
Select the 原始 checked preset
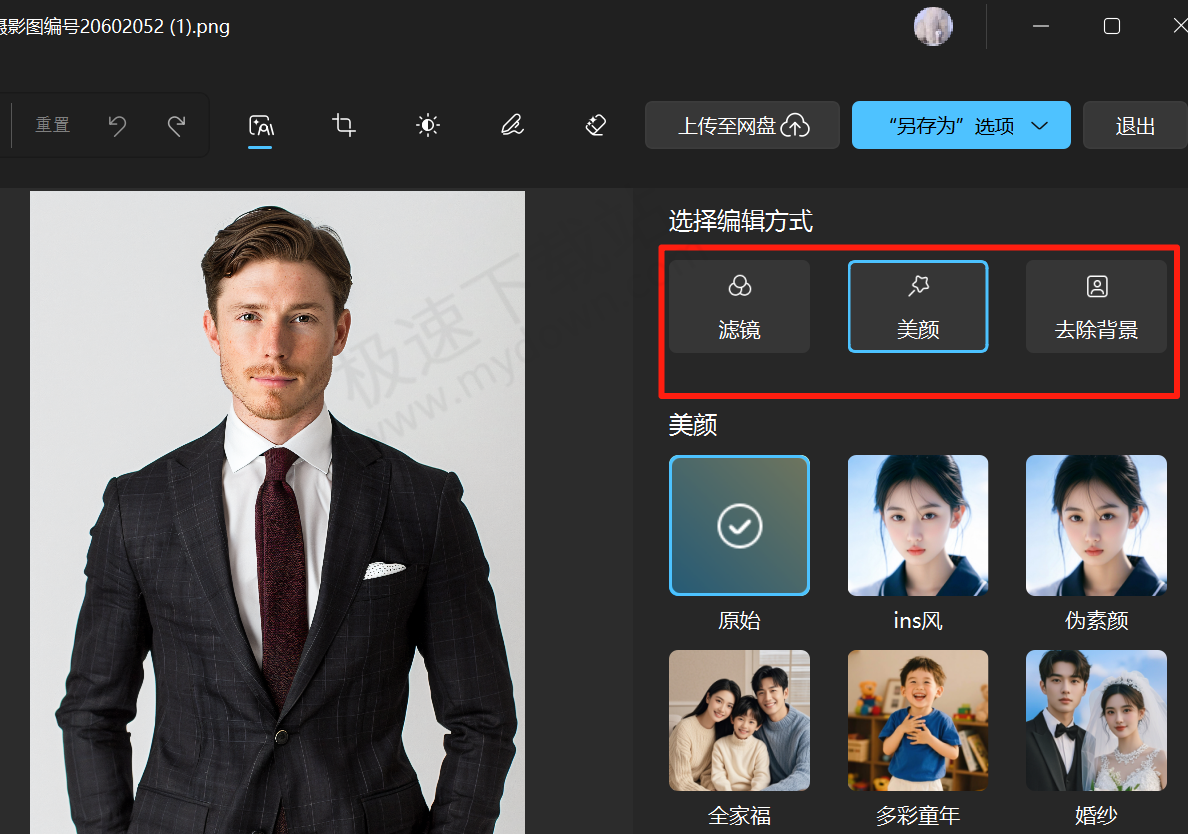point(739,525)
